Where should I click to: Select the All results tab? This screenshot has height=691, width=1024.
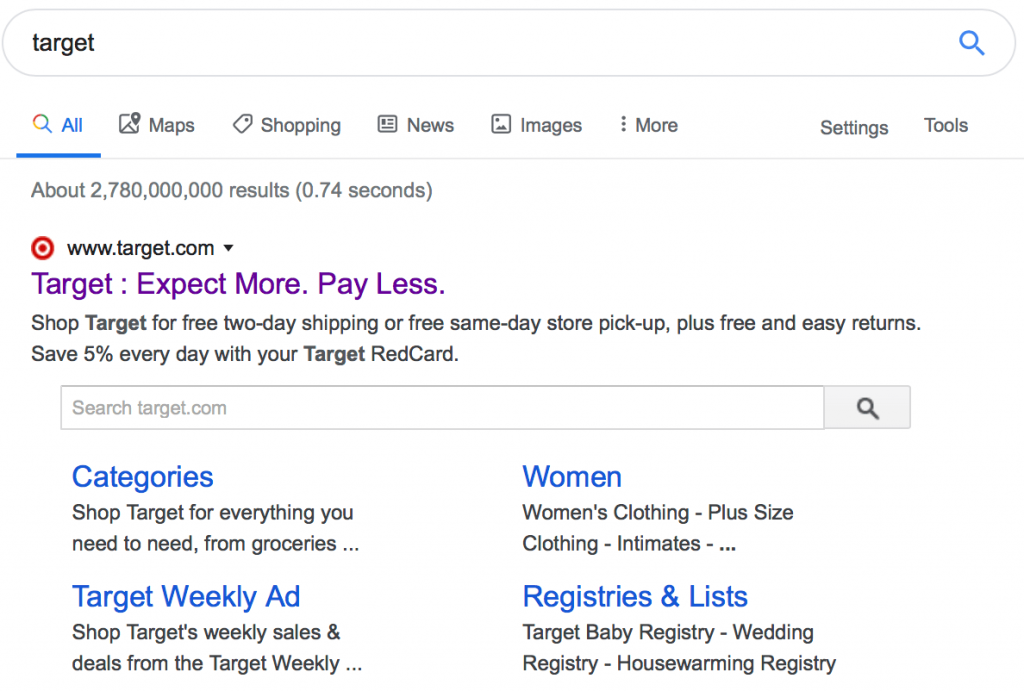pos(58,125)
